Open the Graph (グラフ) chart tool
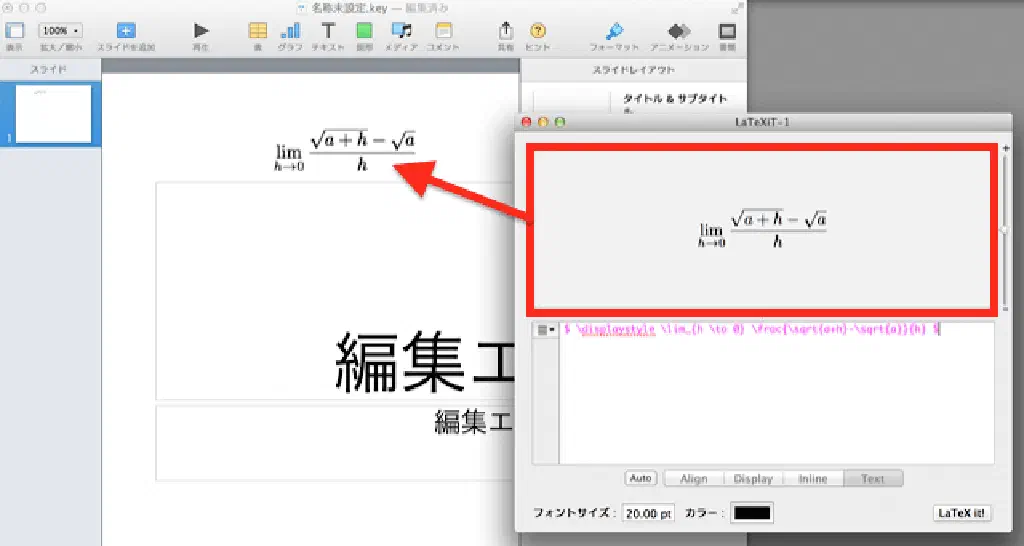This screenshot has width=1024, height=546. click(290, 31)
